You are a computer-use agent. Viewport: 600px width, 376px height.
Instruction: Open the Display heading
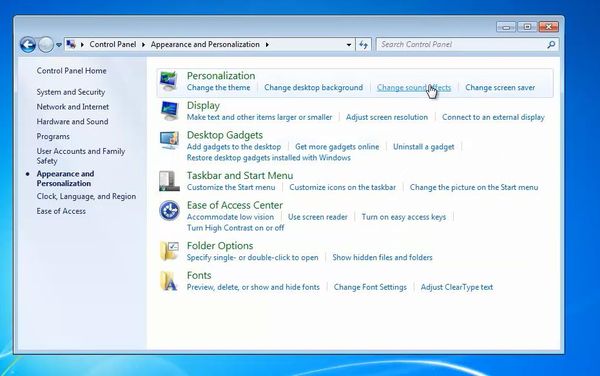(x=203, y=106)
